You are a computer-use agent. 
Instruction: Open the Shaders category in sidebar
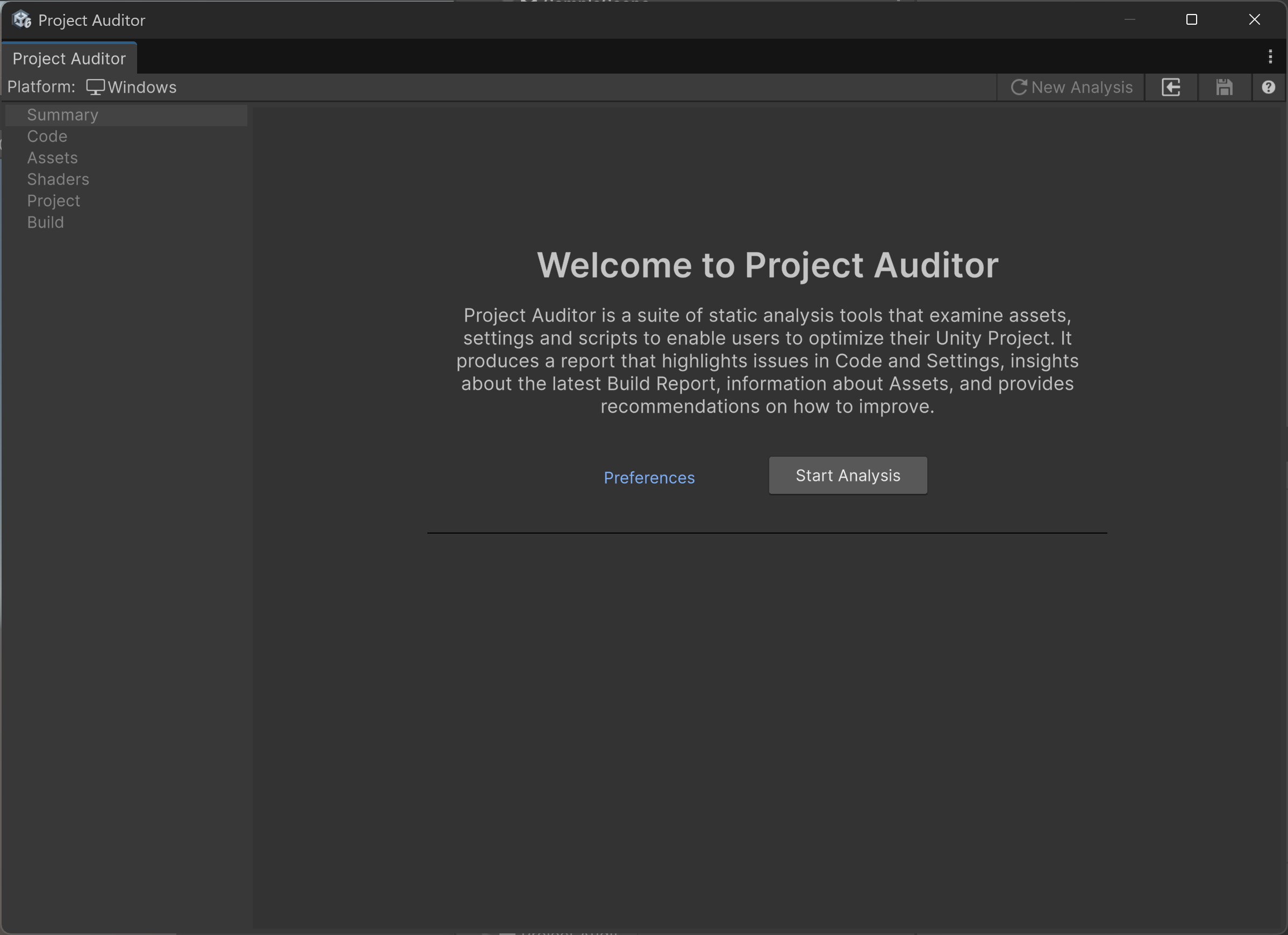pos(58,179)
